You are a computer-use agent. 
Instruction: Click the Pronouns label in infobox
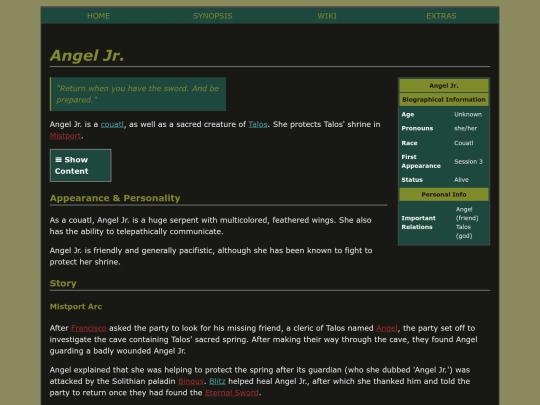coord(417,128)
